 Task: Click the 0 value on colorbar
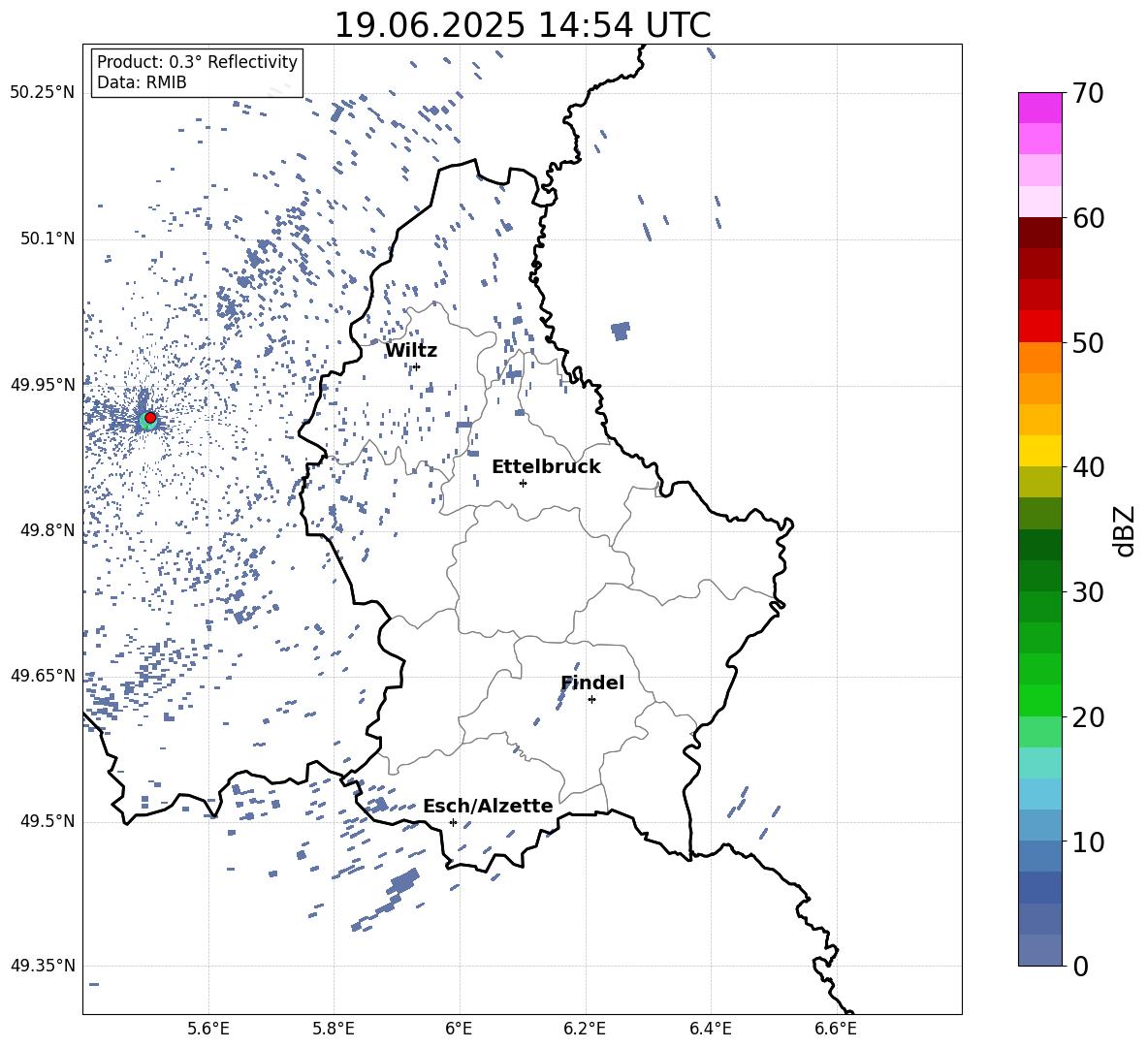click(x=1081, y=966)
